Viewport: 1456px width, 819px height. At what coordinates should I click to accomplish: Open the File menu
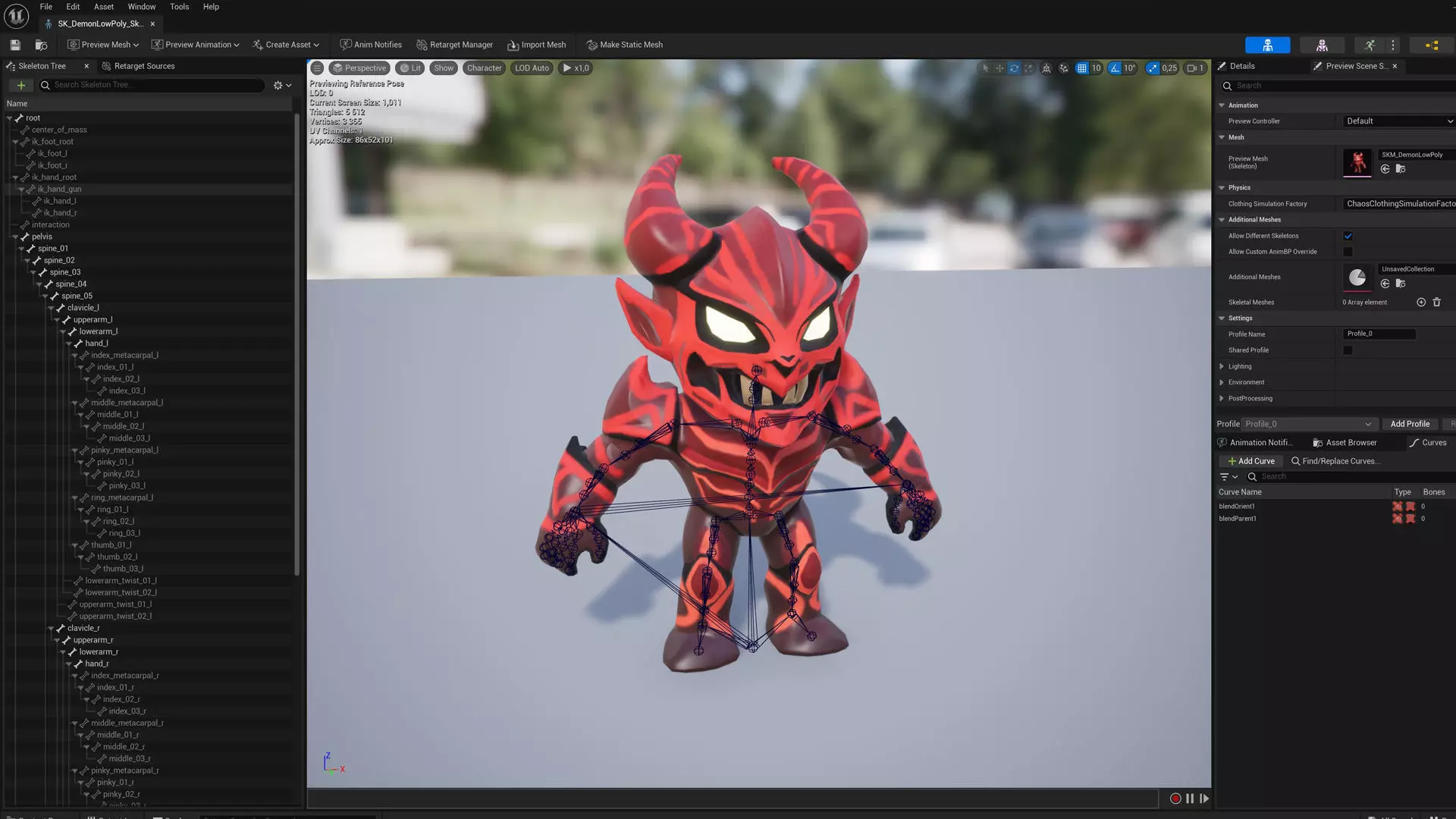point(46,7)
